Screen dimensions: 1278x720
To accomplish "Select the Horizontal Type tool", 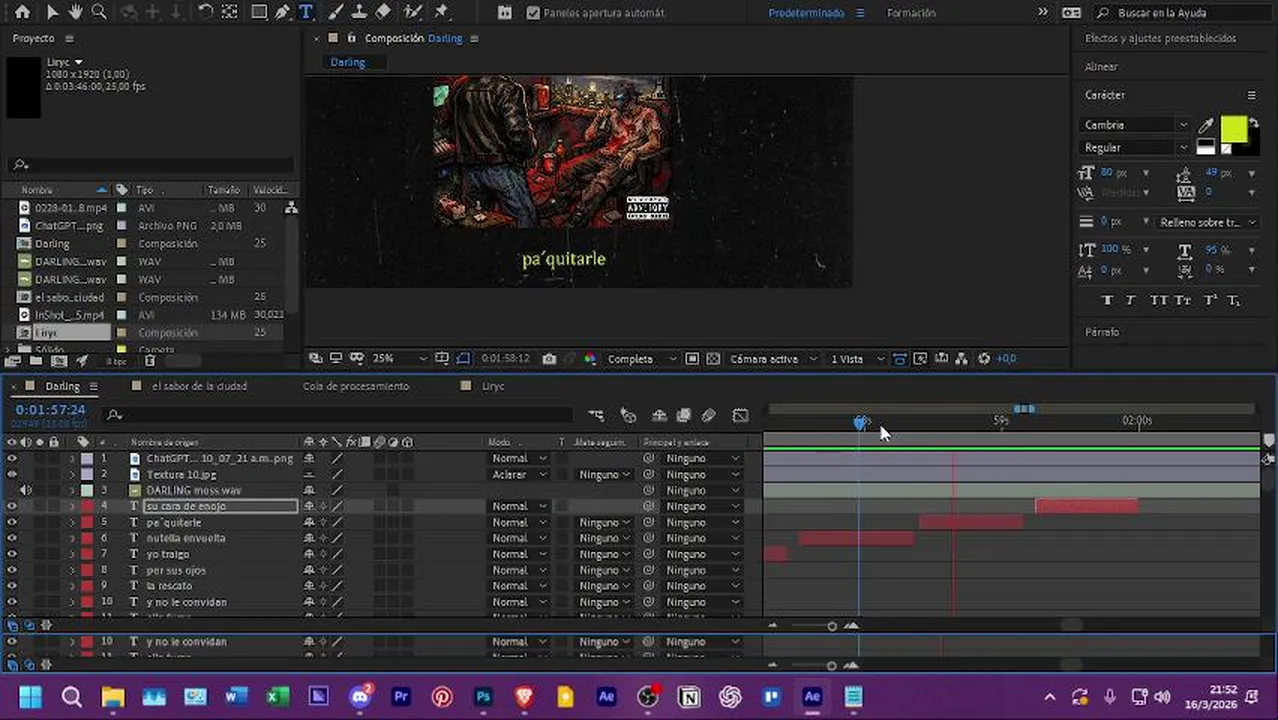I will pyautogui.click(x=306, y=12).
